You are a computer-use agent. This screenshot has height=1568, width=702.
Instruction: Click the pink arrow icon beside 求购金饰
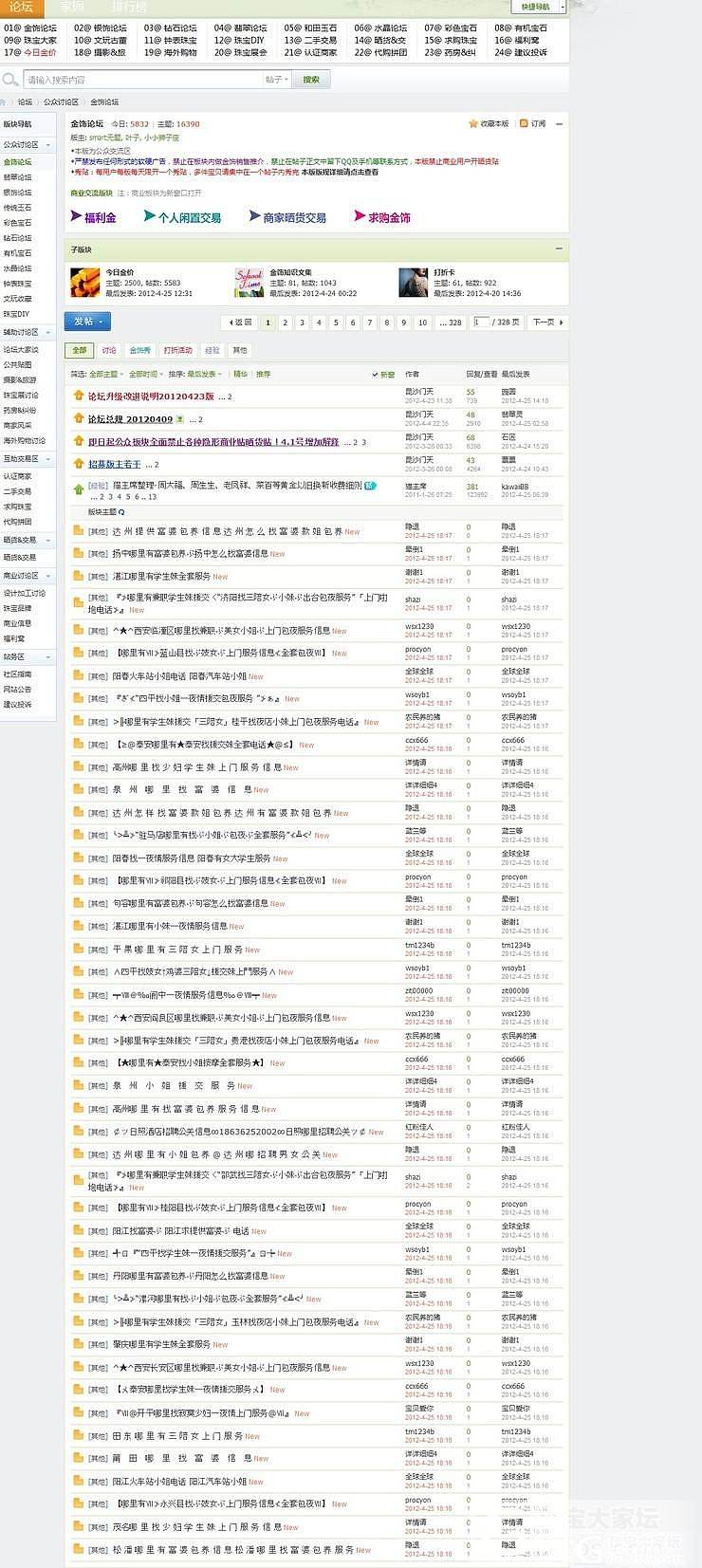pos(360,216)
